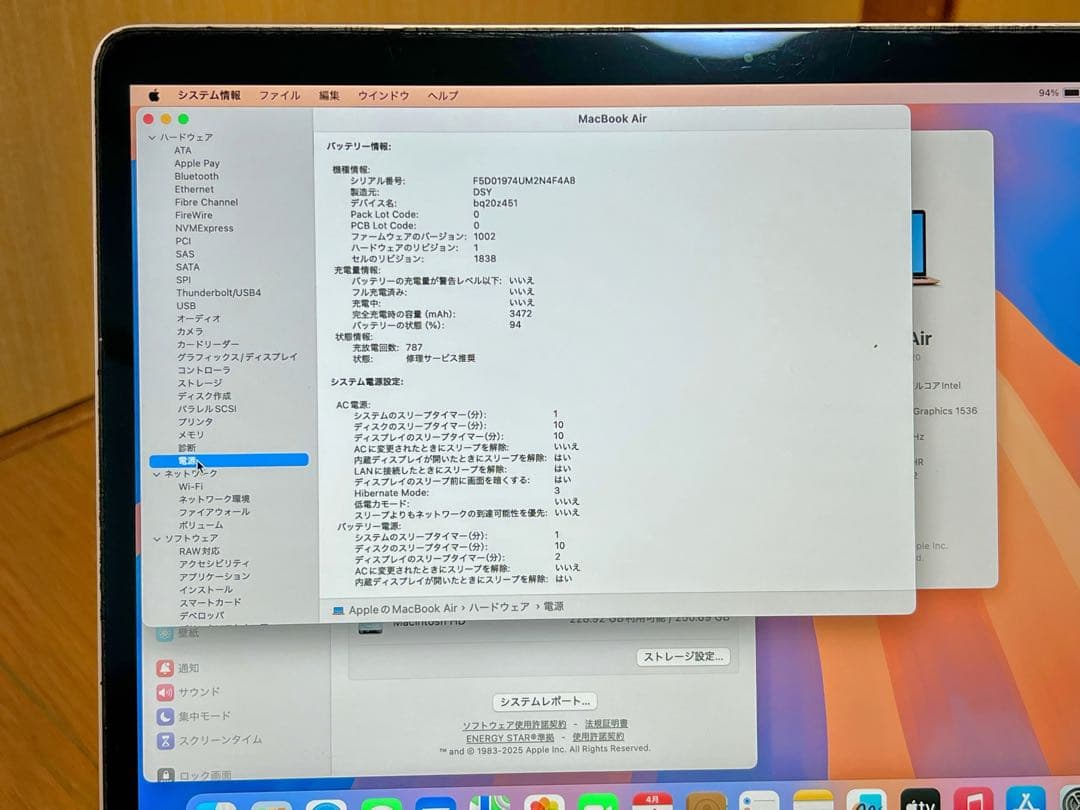Image resolution: width=1080 pixels, height=810 pixels.
Task: Select ATA in the sidebar
Action: point(183,150)
